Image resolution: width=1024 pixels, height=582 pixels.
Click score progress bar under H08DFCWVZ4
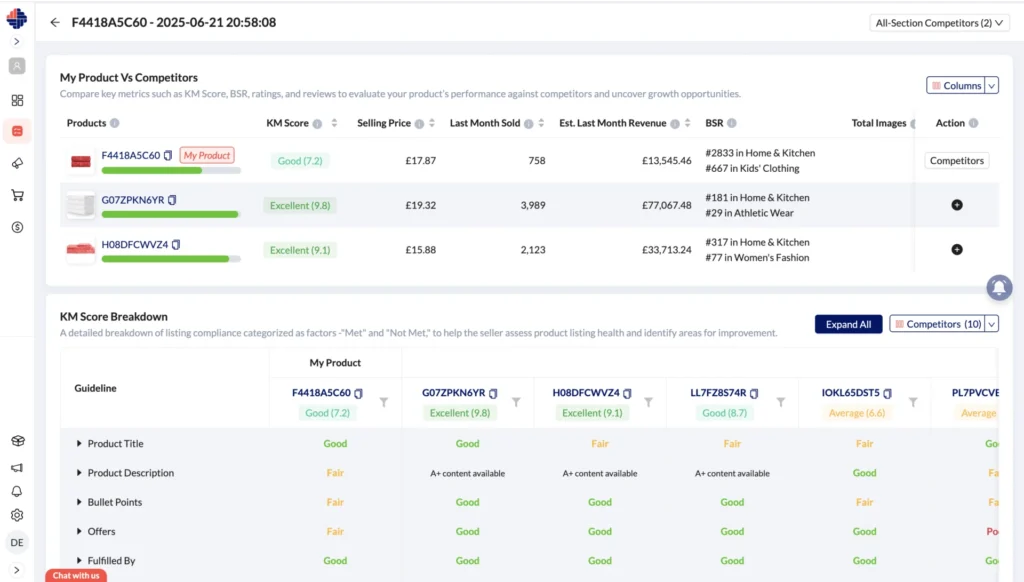tap(171, 259)
